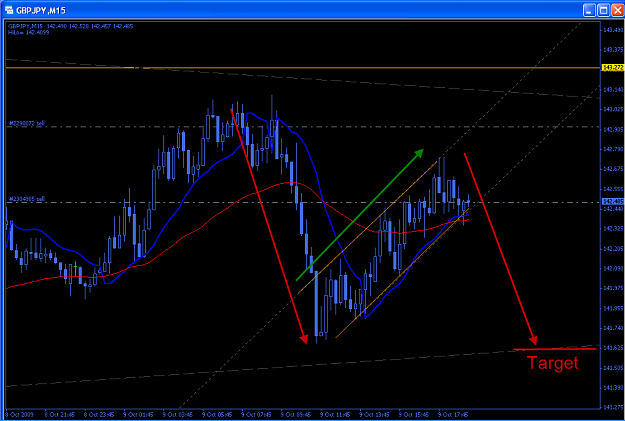Click the '9 Oct 09:45' time axis label
Image resolution: width=625 pixels, height=421 pixels.
(296, 415)
